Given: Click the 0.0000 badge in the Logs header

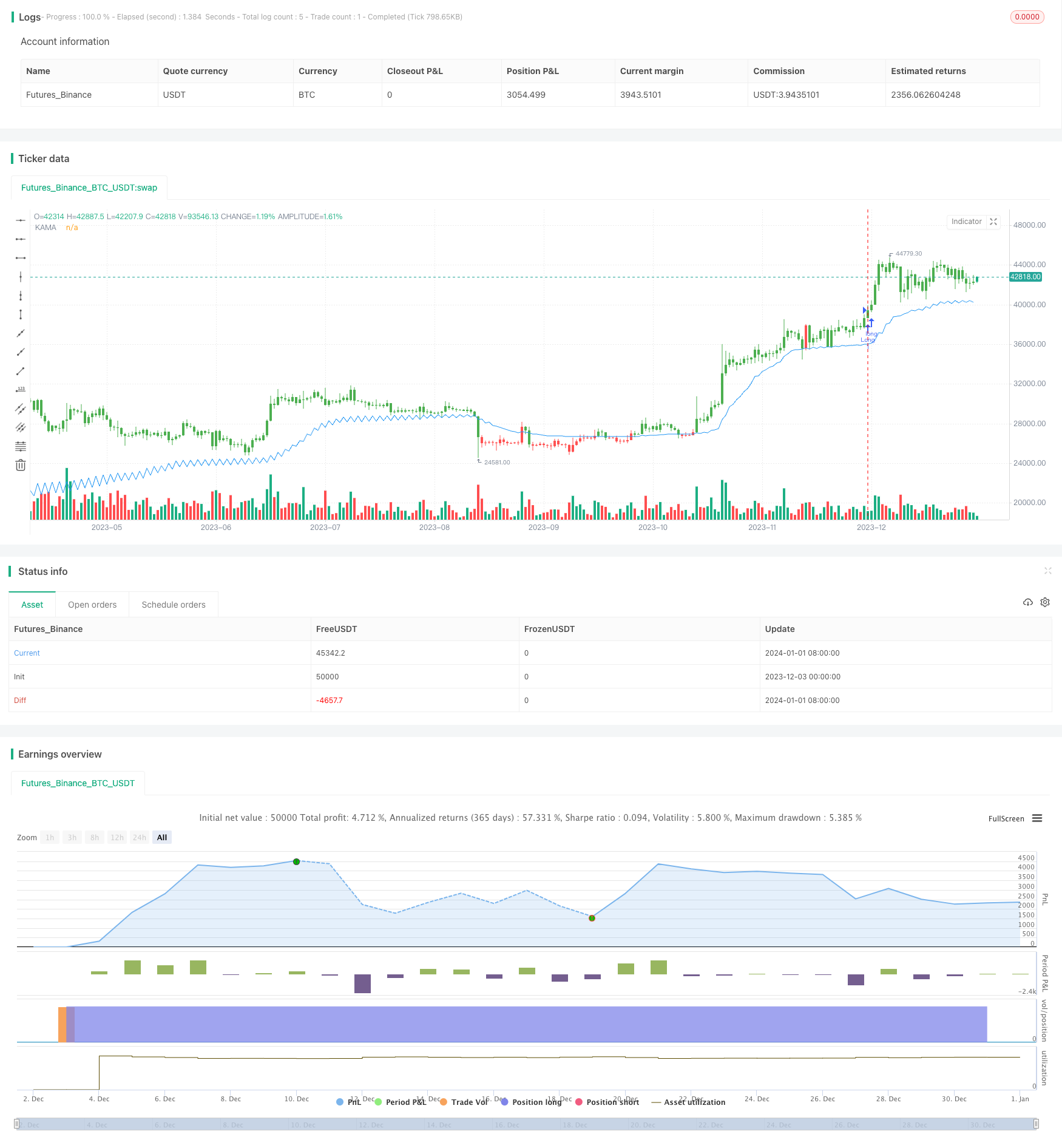Looking at the screenshot, I should [1027, 17].
